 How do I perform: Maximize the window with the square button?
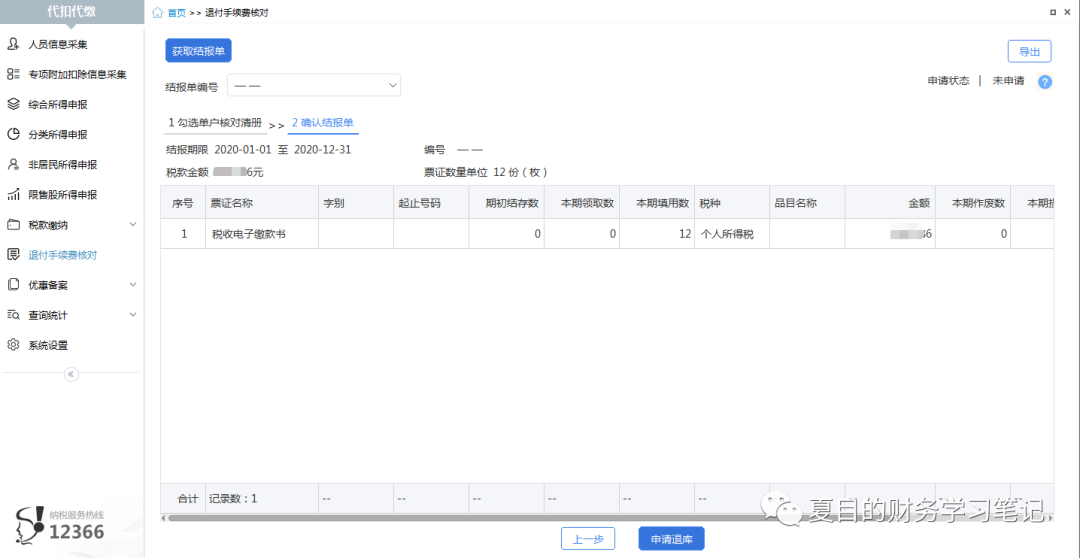(1052, 12)
